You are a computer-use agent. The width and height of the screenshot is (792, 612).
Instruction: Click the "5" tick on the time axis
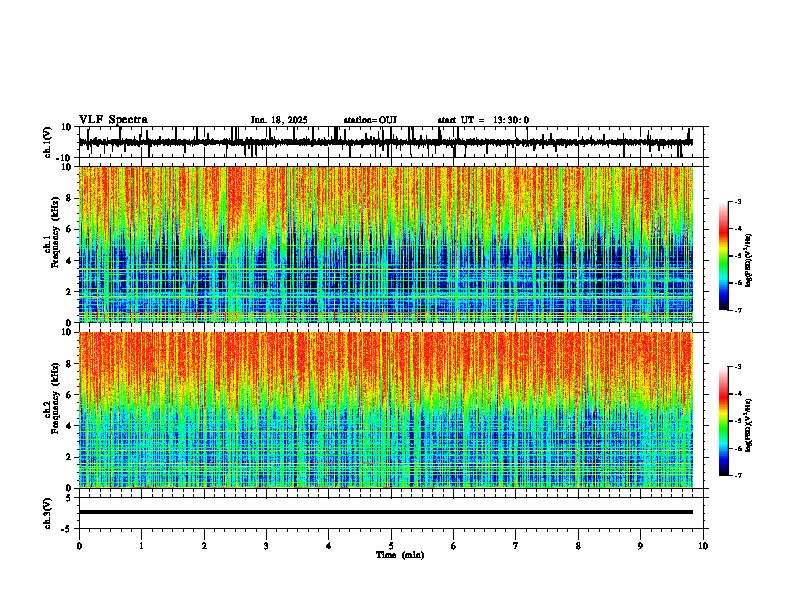391,546
